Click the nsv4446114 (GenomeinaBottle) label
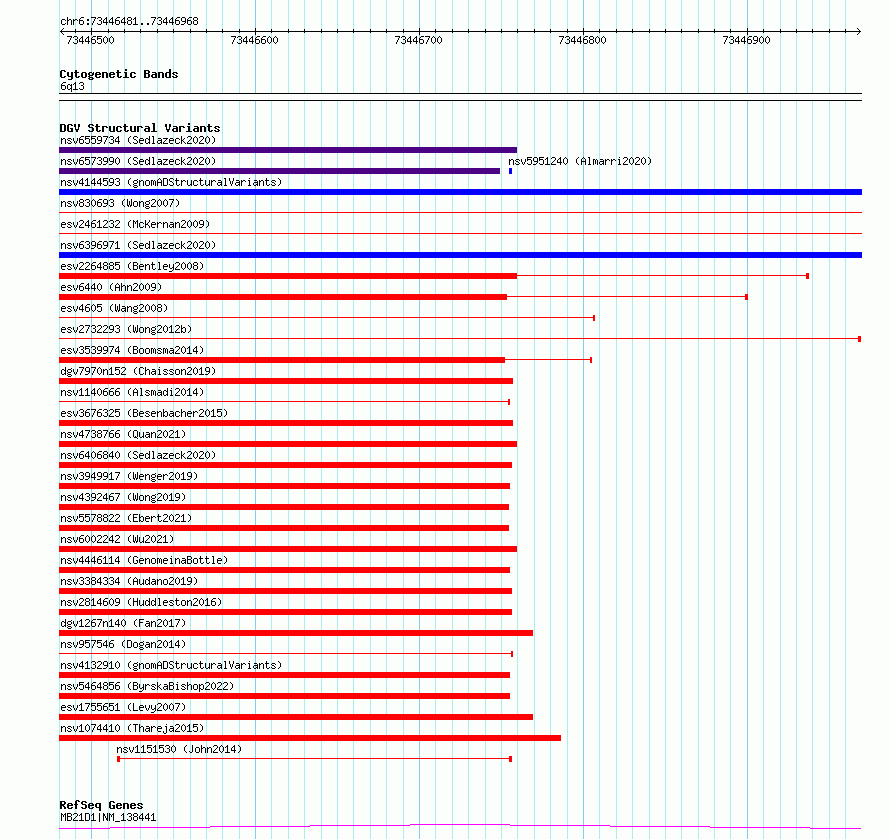The height and width of the screenshot is (839, 890). [144, 560]
